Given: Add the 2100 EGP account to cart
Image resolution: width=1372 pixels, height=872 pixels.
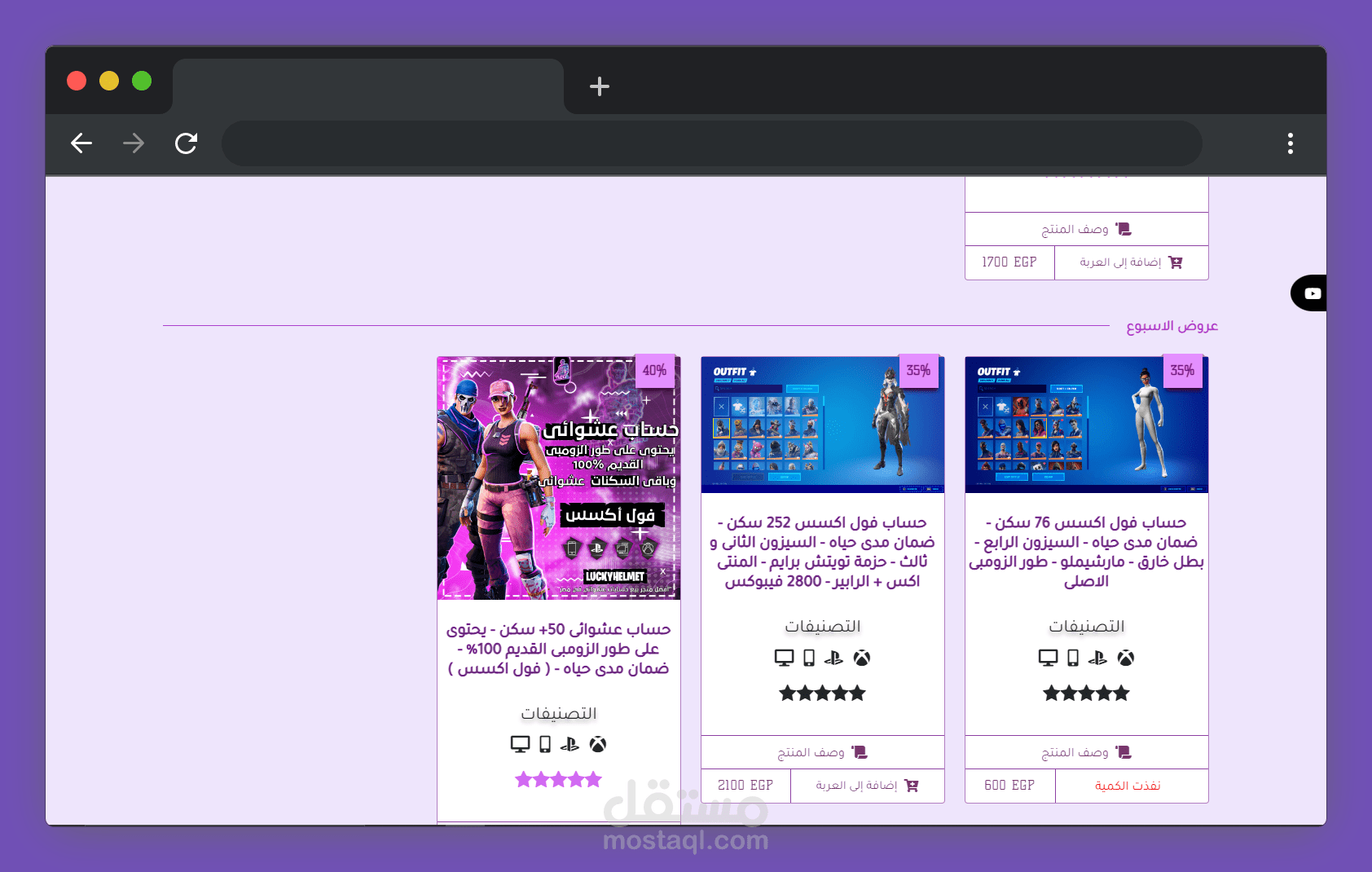Looking at the screenshot, I should click(868, 786).
